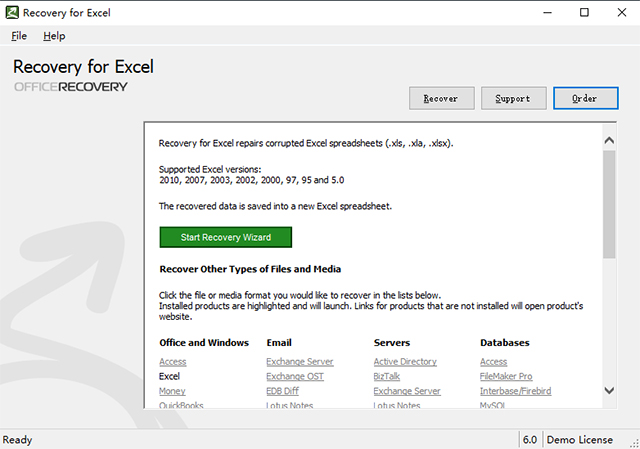
Task: Open the BizTalk link
Action: pos(387,376)
